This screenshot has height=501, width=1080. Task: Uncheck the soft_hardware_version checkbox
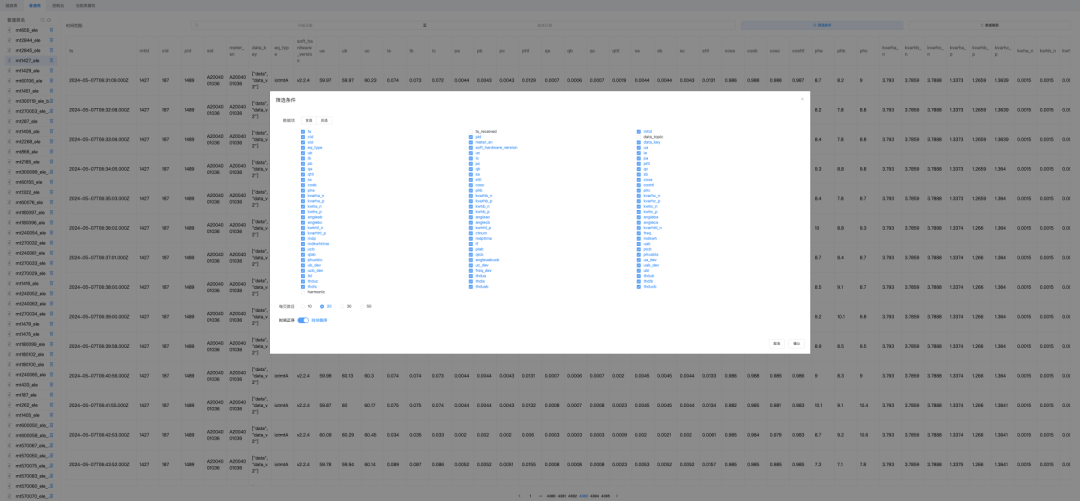pyautogui.click(x=471, y=147)
